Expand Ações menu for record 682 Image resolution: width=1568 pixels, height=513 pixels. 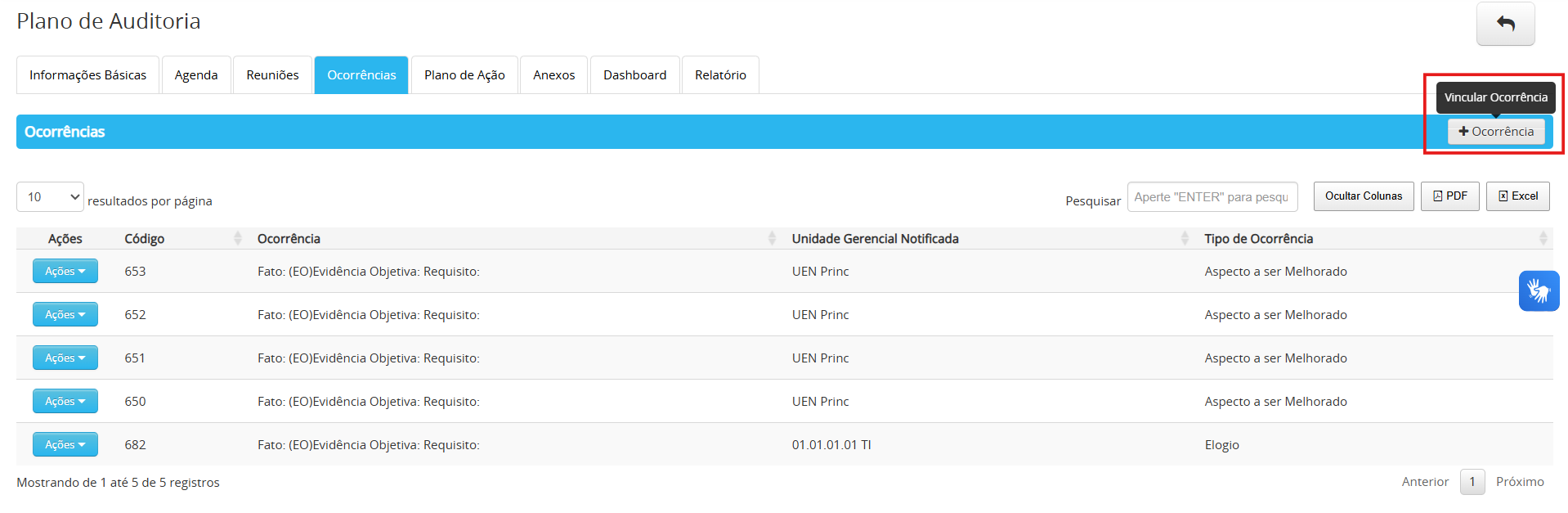pyautogui.click(x=65, y=444)
